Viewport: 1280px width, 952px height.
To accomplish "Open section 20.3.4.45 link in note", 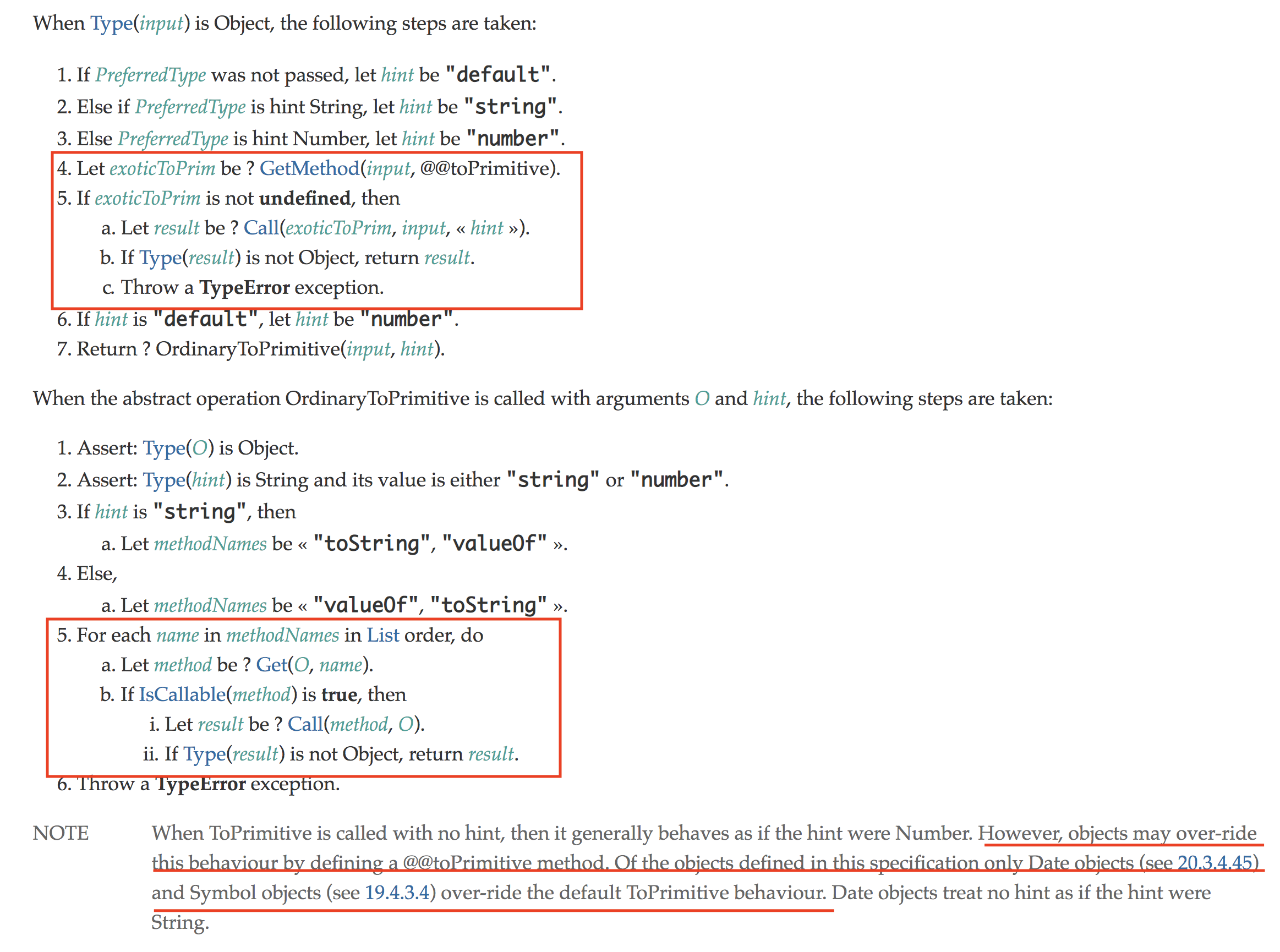I will pyautogui.click(x=1215, y=863).
